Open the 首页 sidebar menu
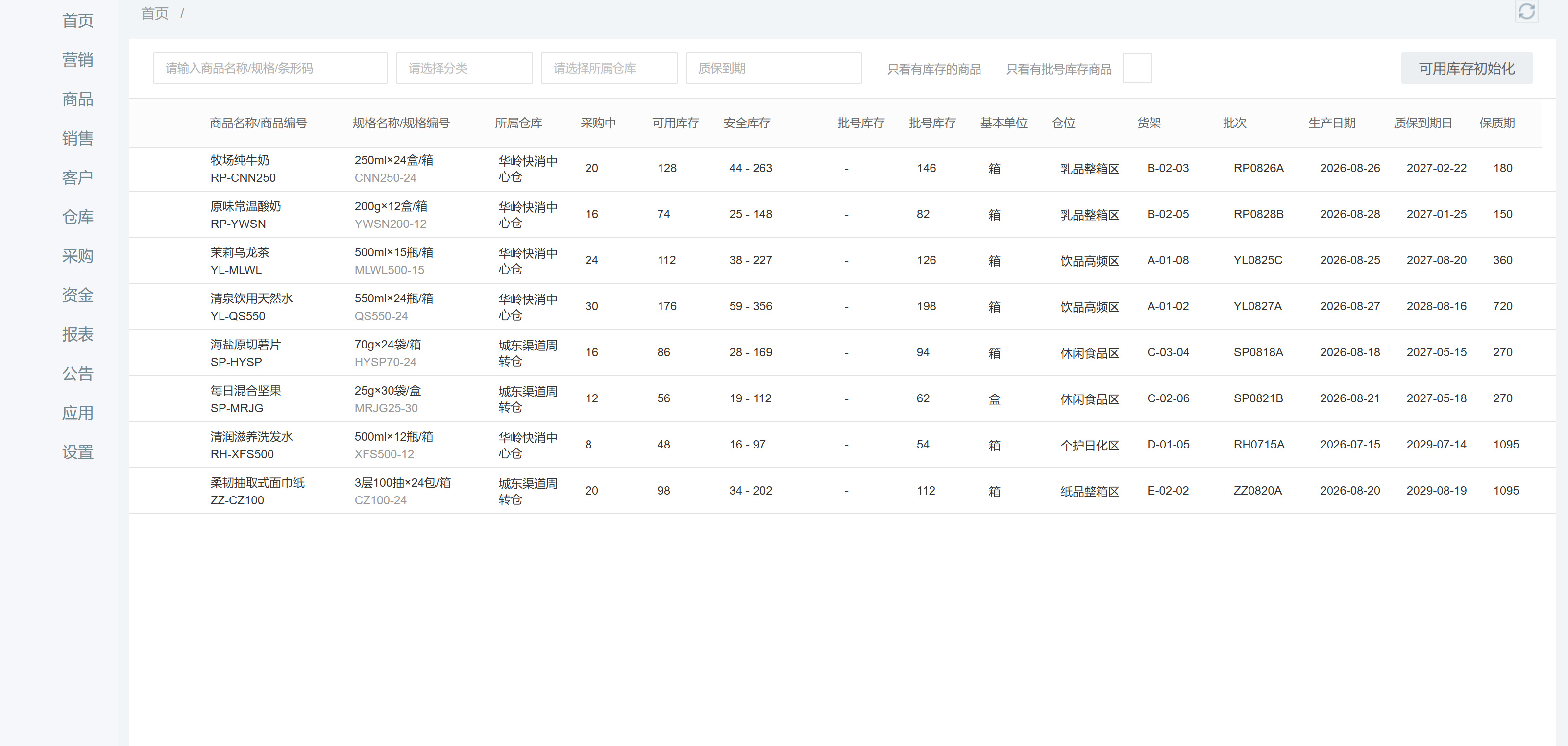This screenshot has width=1568, height=746. pyautogui.click(x=77, y=21)
